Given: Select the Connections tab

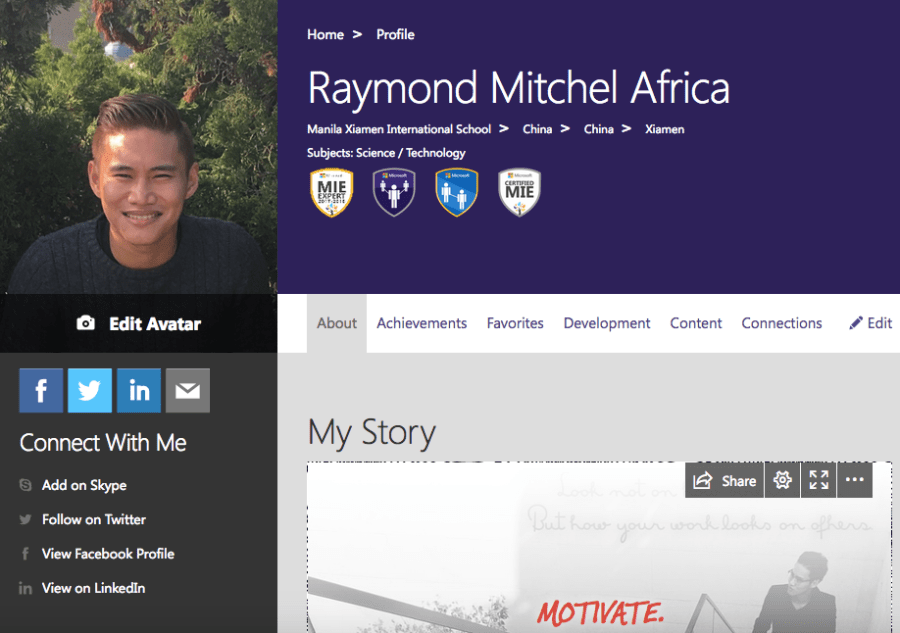Looking at the screenshot, I should point(782,323).
